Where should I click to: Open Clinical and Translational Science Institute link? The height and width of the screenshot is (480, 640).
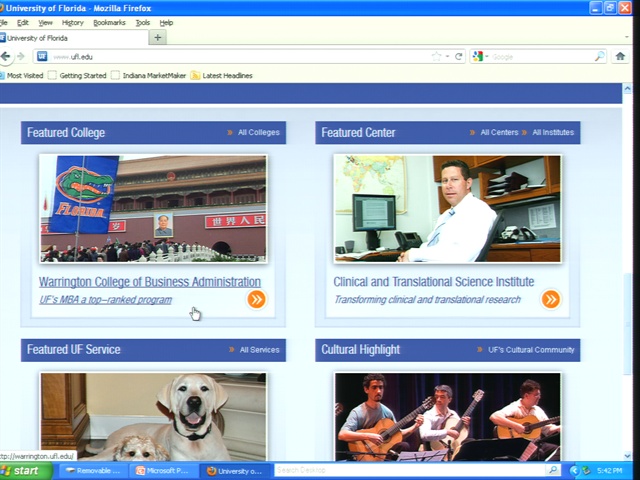coord(433,282)
